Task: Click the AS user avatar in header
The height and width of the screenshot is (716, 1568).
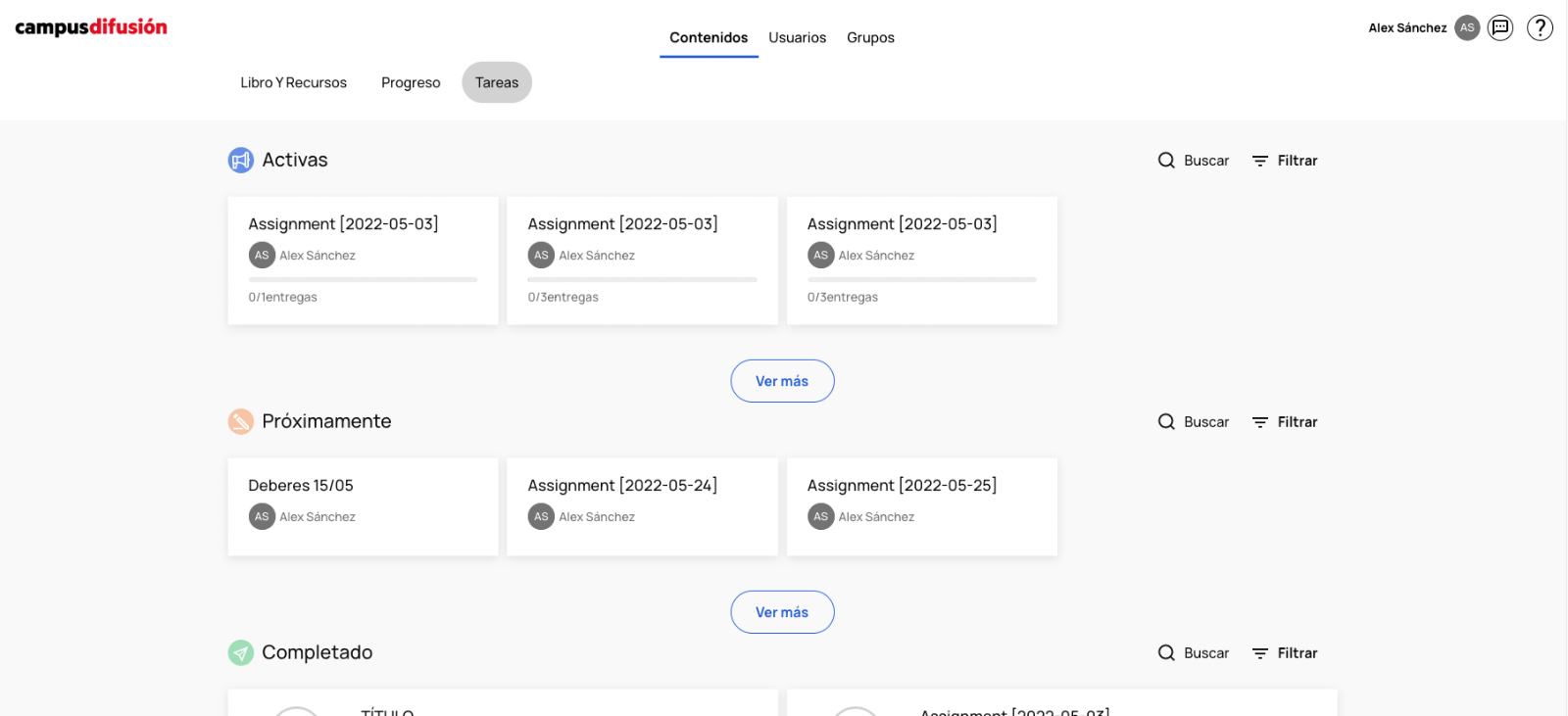Action: pyautogui.click(x=1467, y=27)
